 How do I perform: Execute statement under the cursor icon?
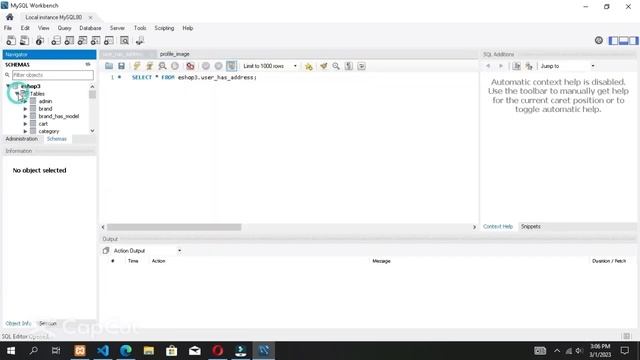tap(149, 66)
